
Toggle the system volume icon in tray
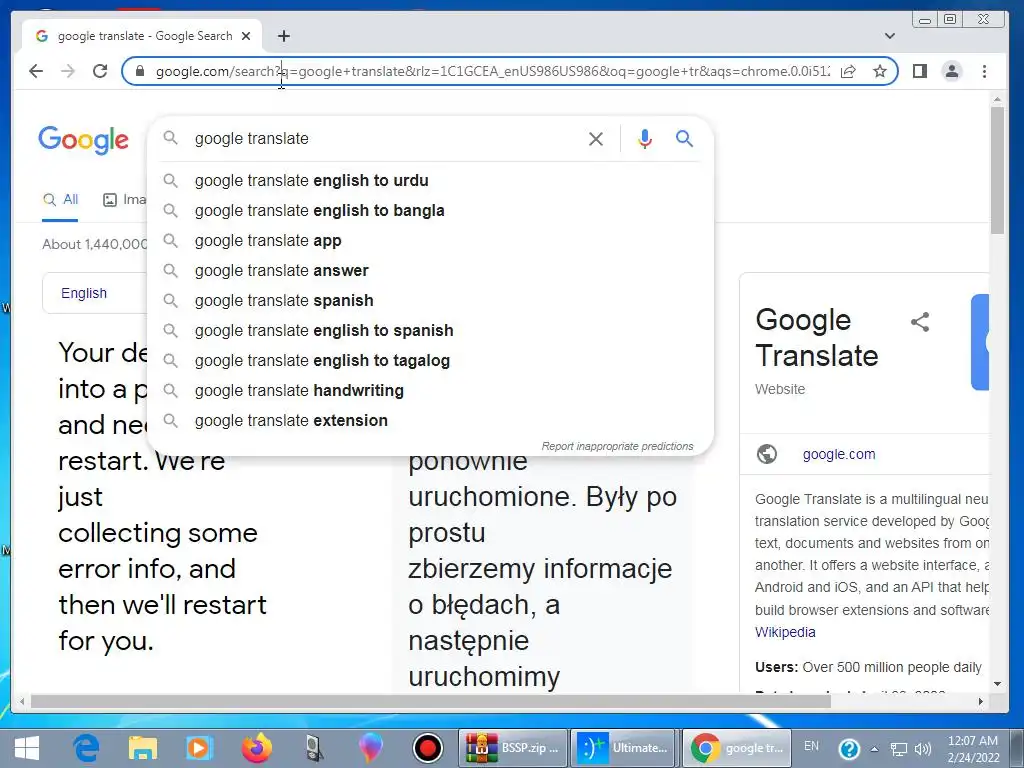click(923, 748)
